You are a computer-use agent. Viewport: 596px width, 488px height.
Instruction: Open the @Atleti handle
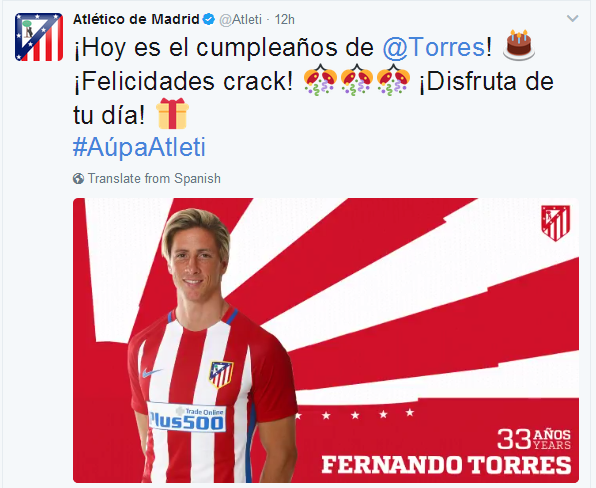(241, 19)
